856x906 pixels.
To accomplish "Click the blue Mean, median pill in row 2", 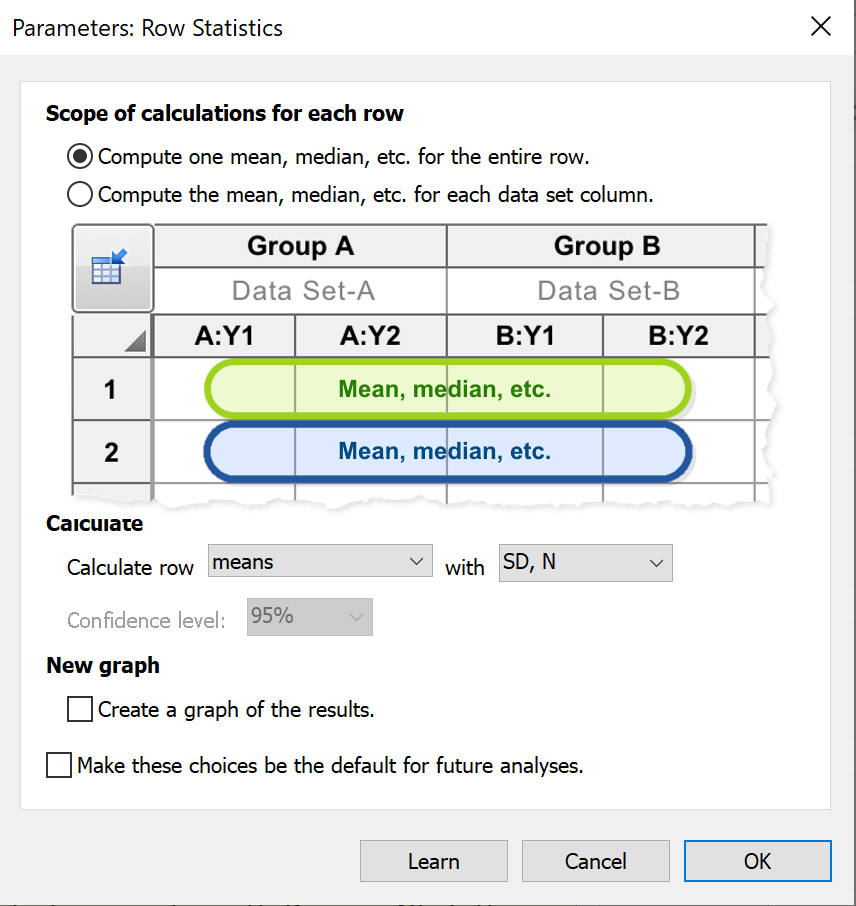I will pos(446,451).
